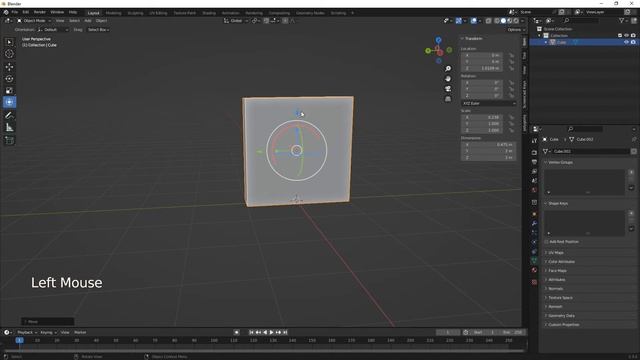Select the Rotate tool

(9, 78)
